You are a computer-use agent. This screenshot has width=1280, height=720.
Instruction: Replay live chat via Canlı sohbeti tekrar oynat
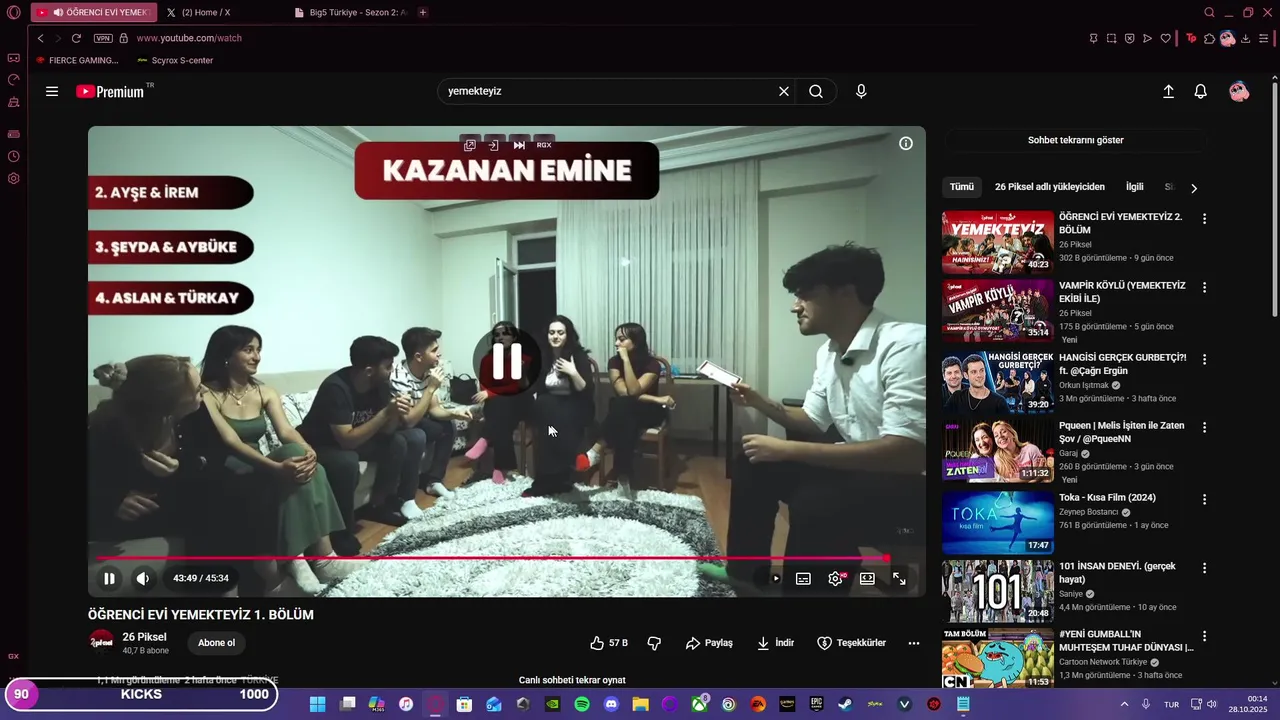[572, 680]
